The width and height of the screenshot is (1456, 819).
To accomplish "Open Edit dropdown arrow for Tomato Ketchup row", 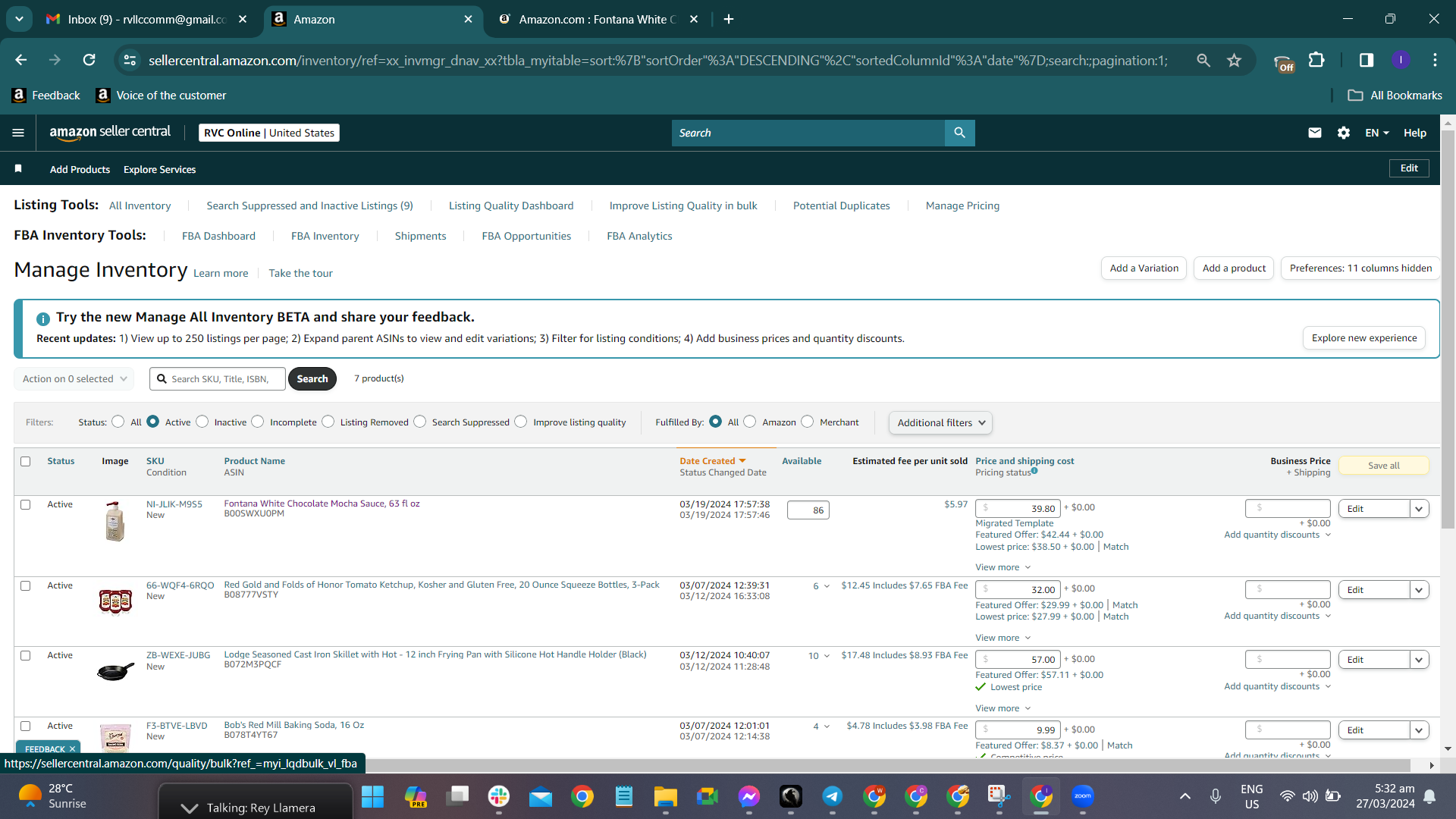I will coord(1419,590).
